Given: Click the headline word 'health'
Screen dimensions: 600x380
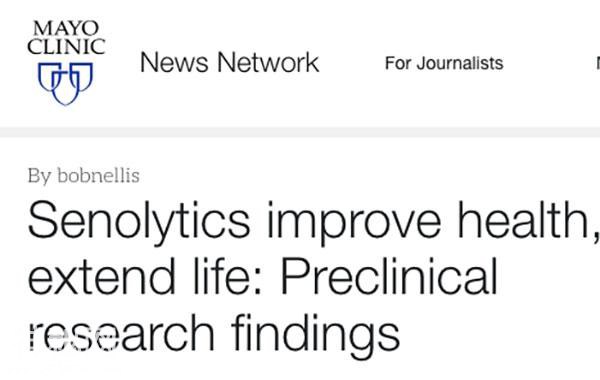Looking at the screenshot, I should point(523,220).
